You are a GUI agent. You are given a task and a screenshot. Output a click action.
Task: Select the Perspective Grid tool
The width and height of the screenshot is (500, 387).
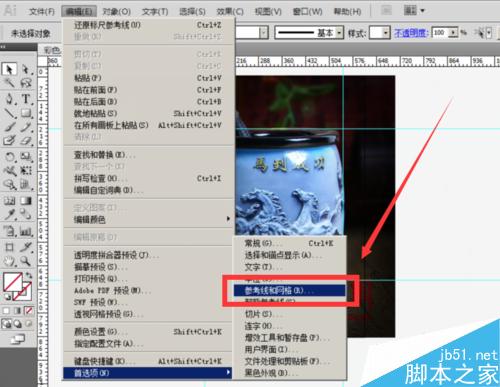pos(26,184)
